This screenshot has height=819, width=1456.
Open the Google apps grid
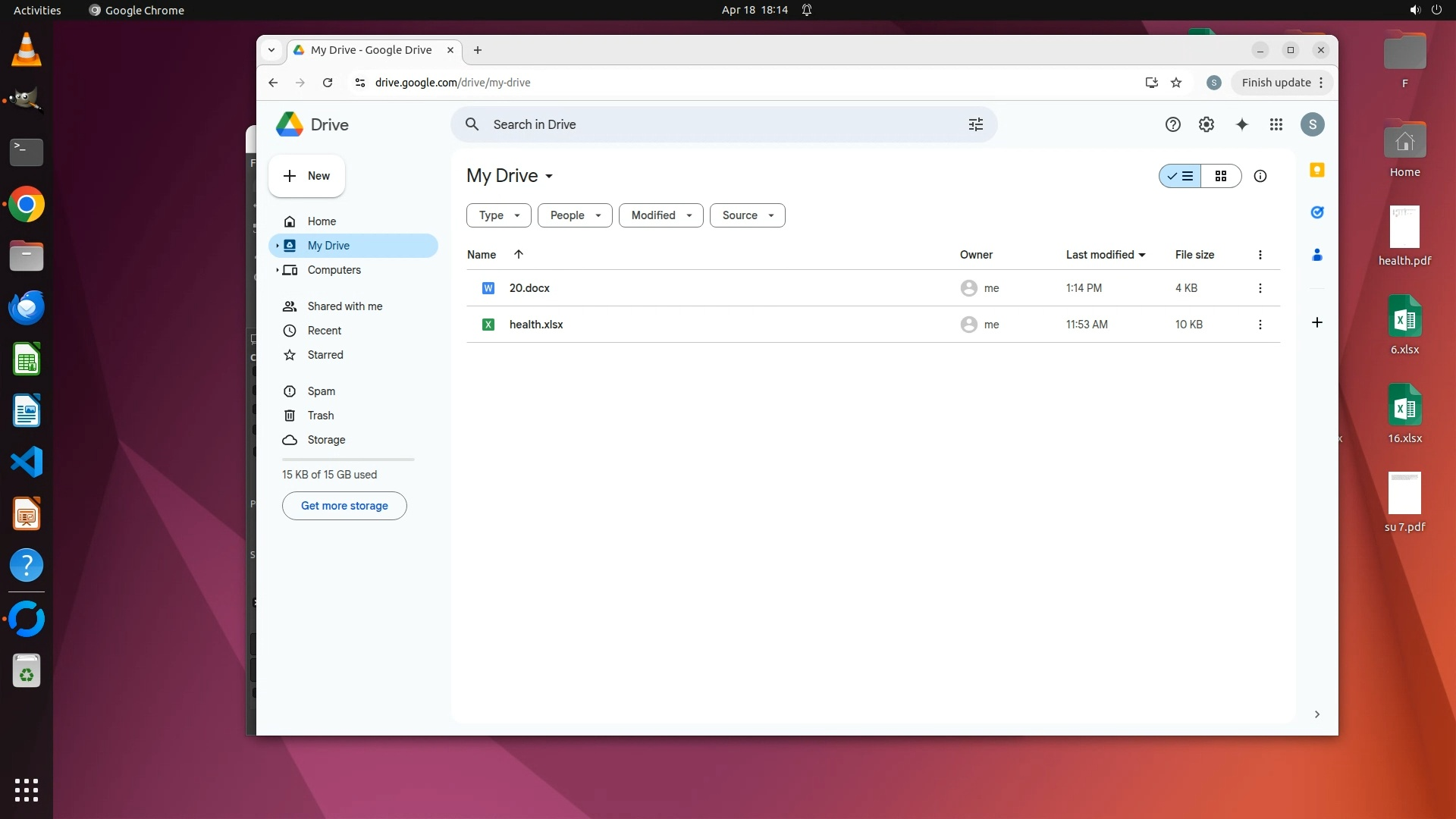pos(1276,124)
